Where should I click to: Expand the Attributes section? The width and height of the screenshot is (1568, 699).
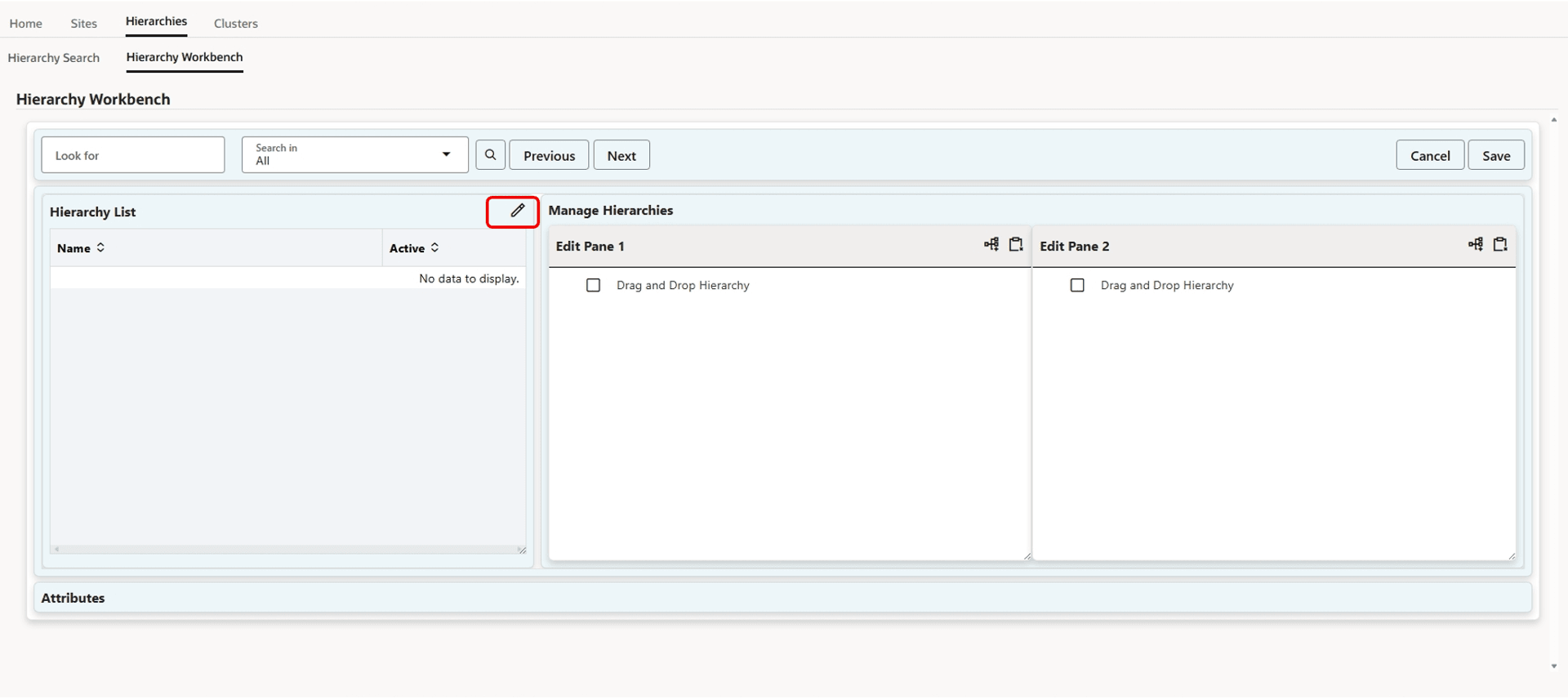point(782,598)
